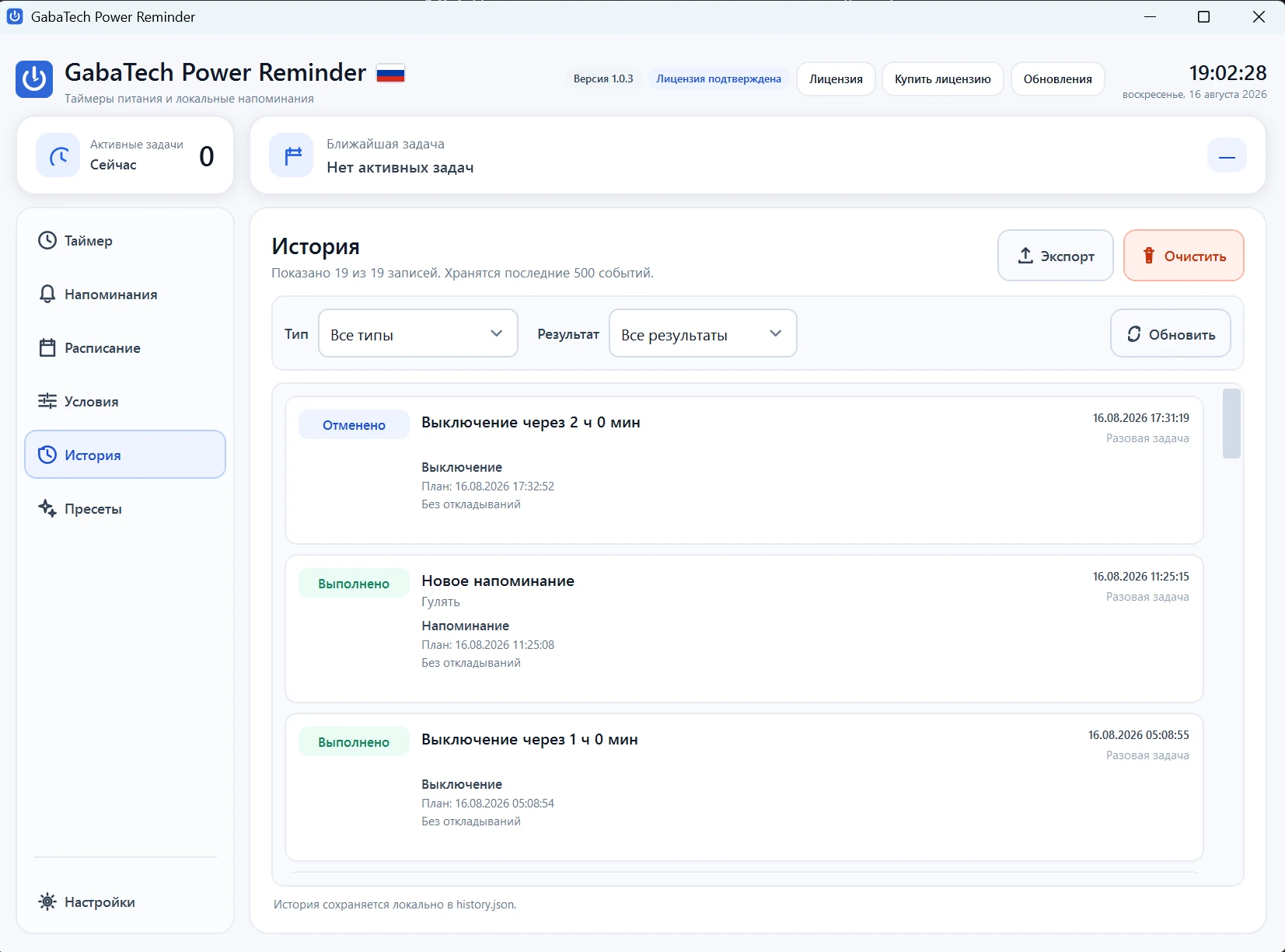This screenshot has width=1285, height=952.
Task: Open the Таймер section
Action: [125, 241]
